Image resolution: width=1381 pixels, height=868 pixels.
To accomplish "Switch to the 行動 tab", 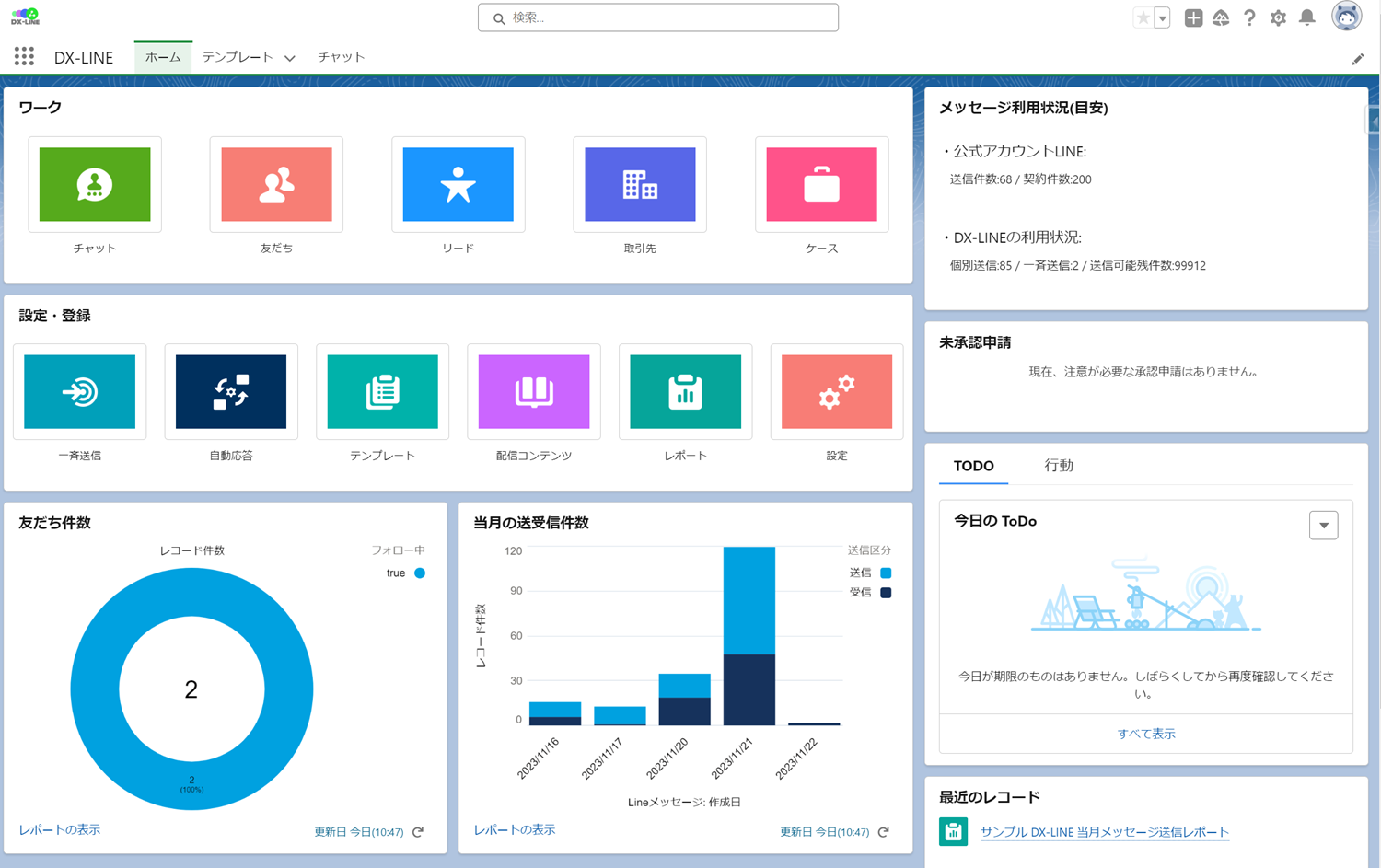I will point(1058,466).
